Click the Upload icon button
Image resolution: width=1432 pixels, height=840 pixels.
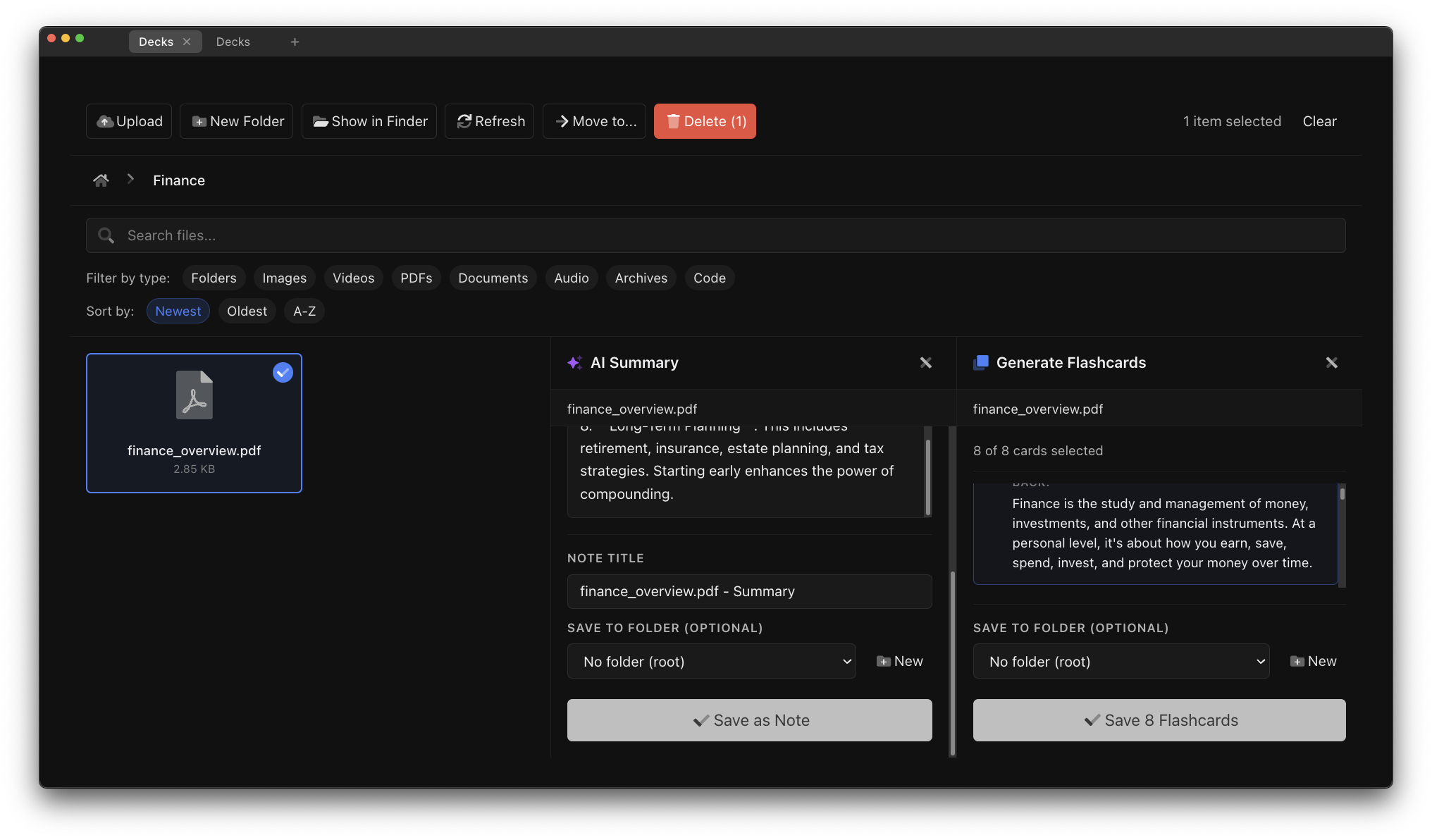[x=106, y=121]
